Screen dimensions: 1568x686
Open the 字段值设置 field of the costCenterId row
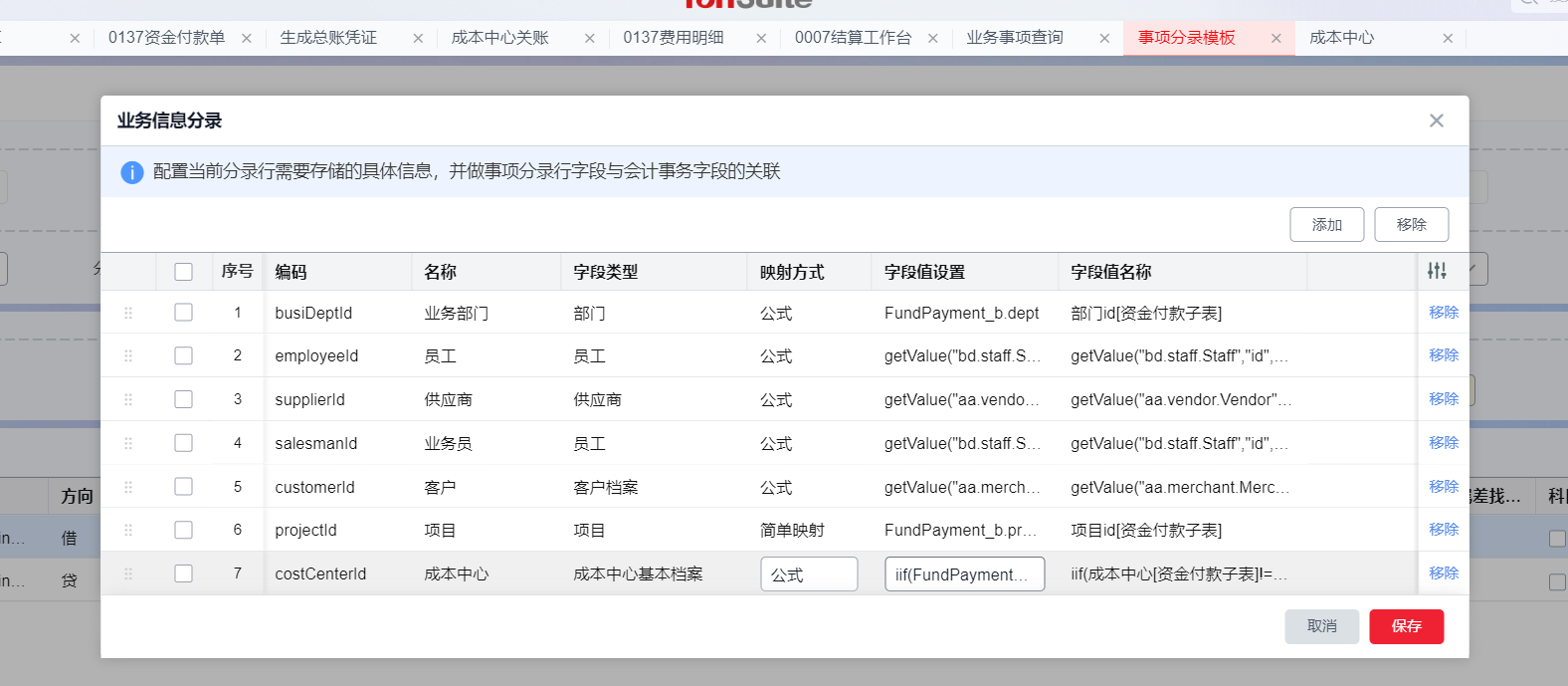click(963, 574)
